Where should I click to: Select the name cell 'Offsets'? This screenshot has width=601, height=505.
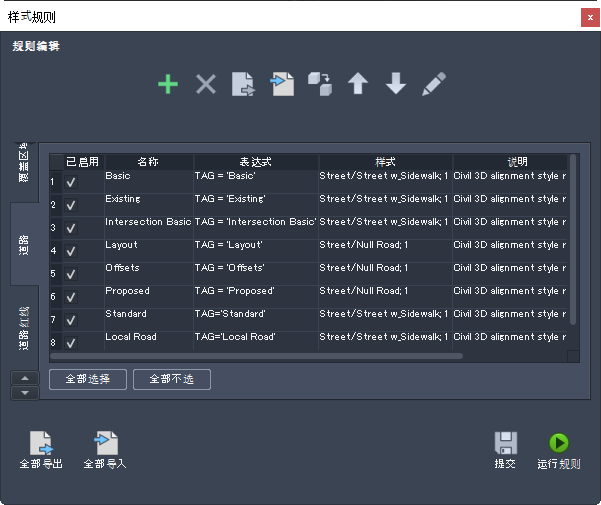point(149,274)
